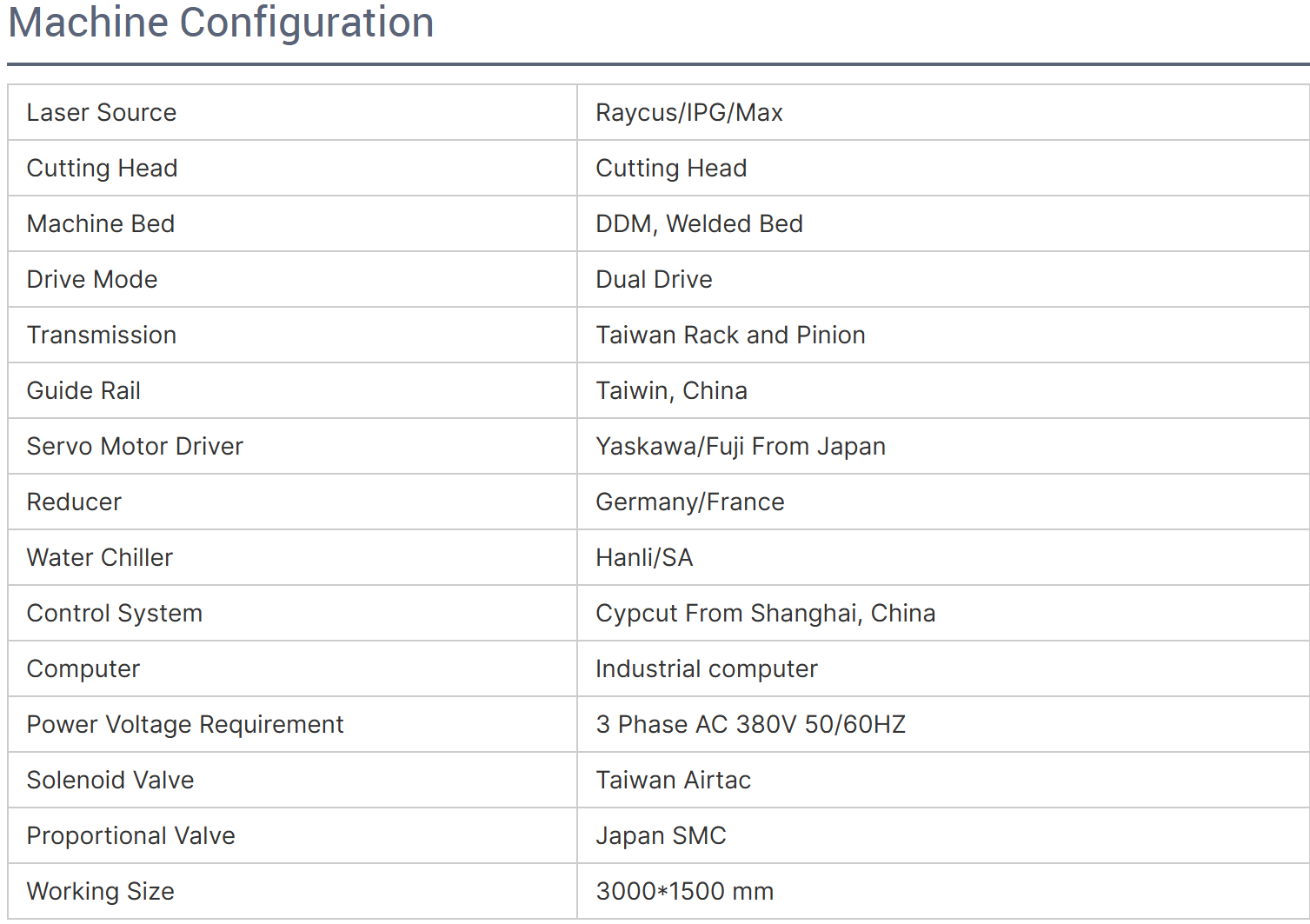Click the DDM, Welded Bed value
The image size is (1310, 924).
tap(699, 223)
